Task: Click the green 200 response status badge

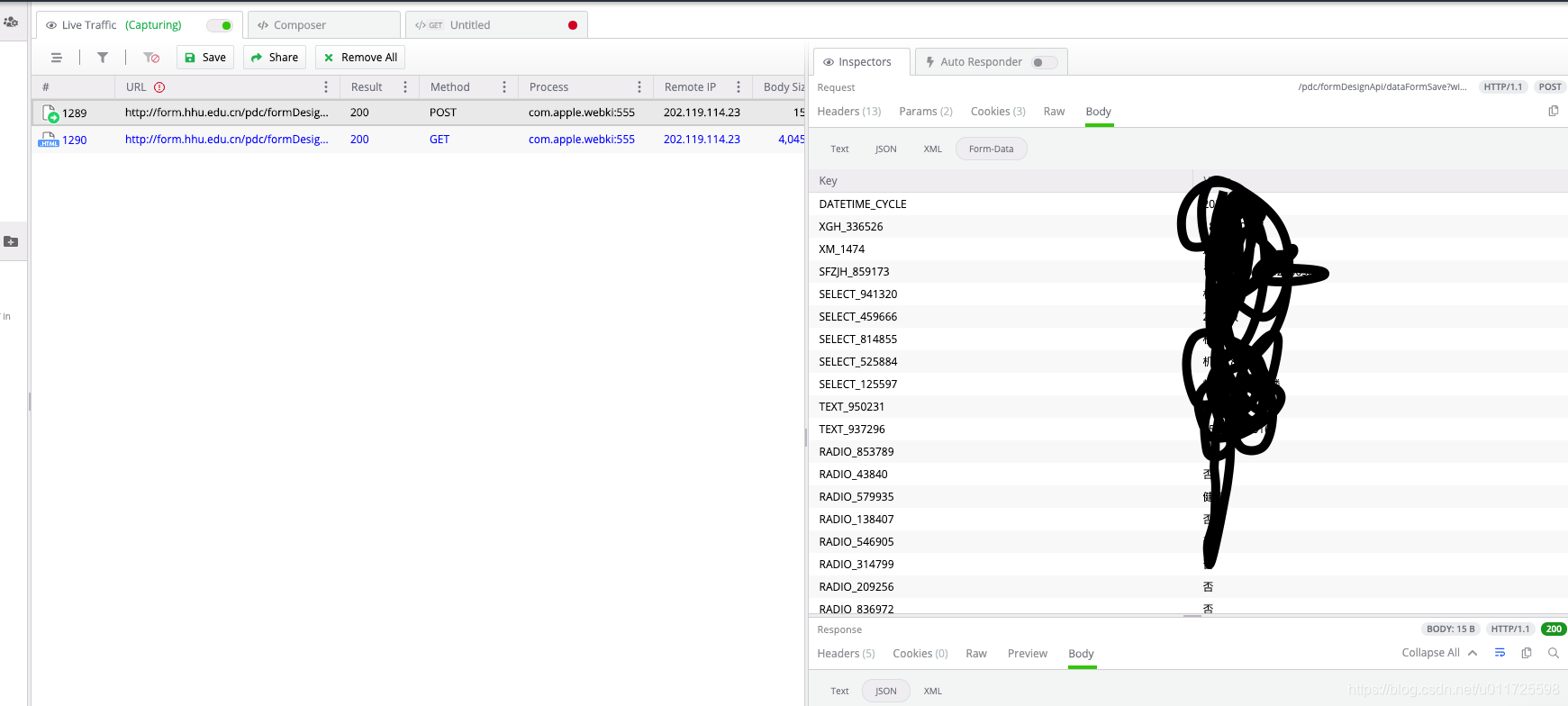Action: (x=1554, y=629)
